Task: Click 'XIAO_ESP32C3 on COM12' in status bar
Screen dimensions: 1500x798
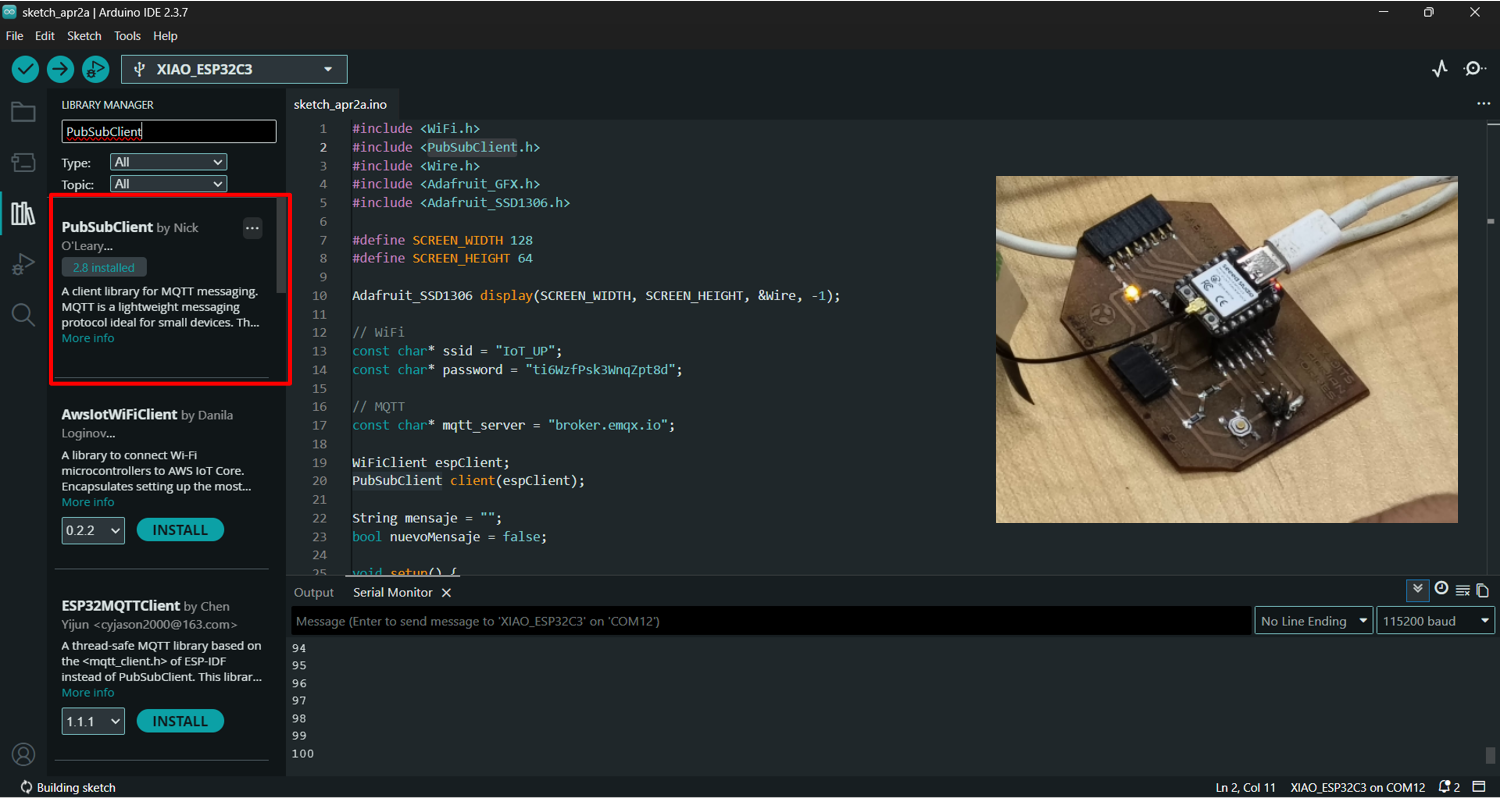Action: click(x=1359, y=787)
